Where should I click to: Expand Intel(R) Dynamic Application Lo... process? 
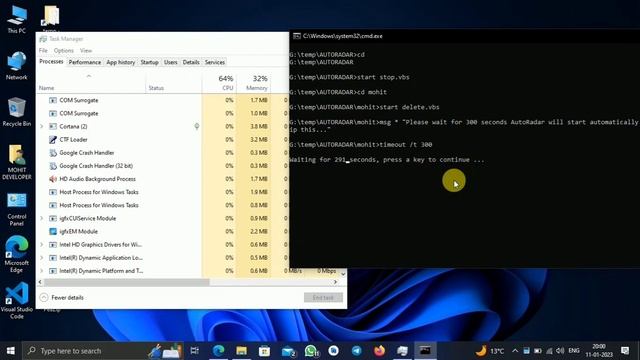pyautogui.click(x=41, y=258)
